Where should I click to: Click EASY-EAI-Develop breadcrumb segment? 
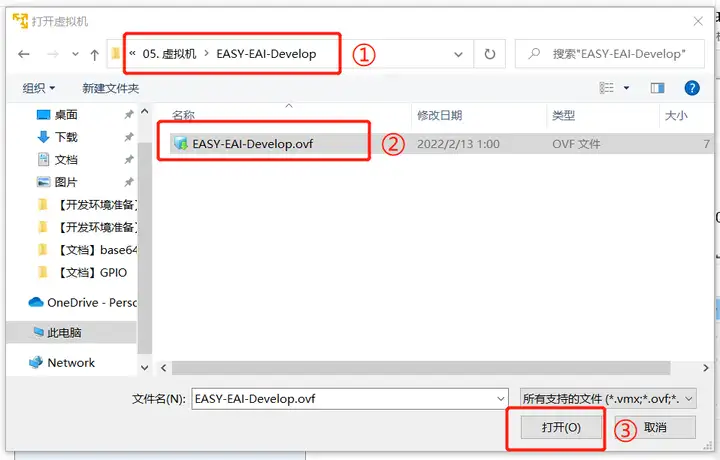[266, 54]
